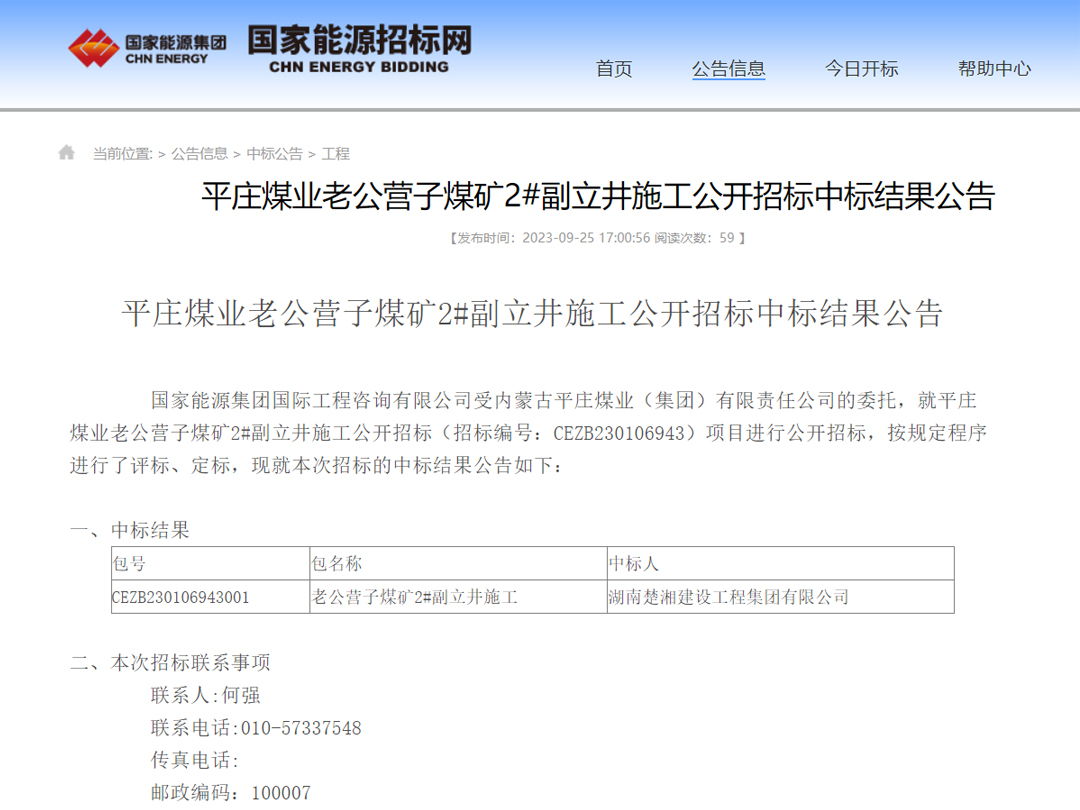The height and width of the screenshot is (810, 1080).
Task: Go to the 首页 menu item
Action: pos(614,69)
